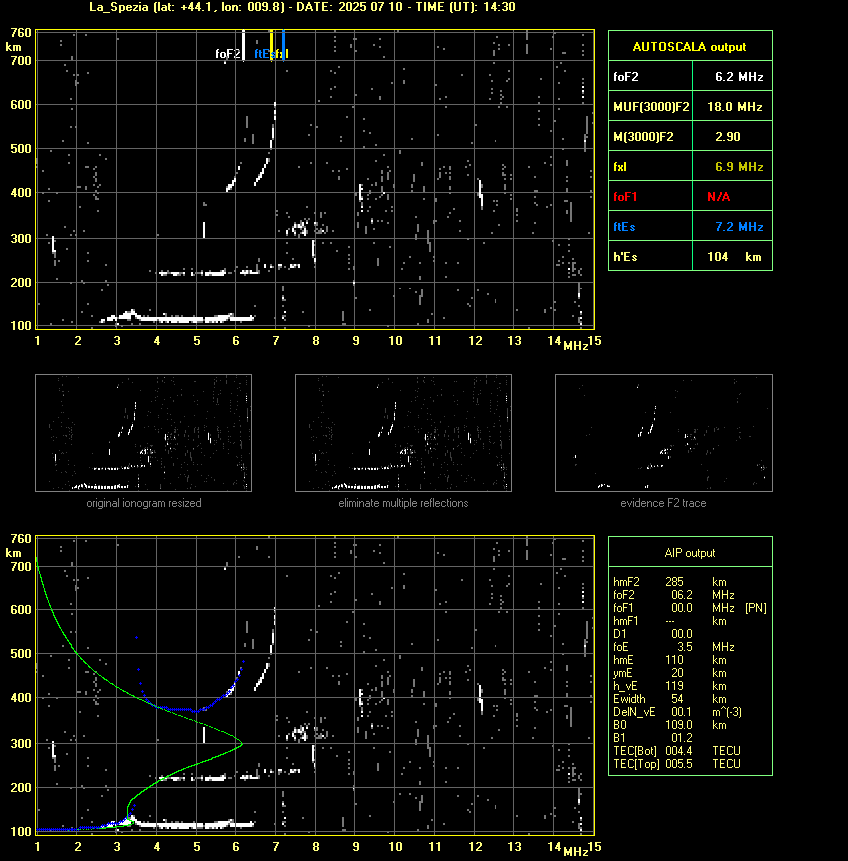Select the 285 hmF2 value

[674, 582]
